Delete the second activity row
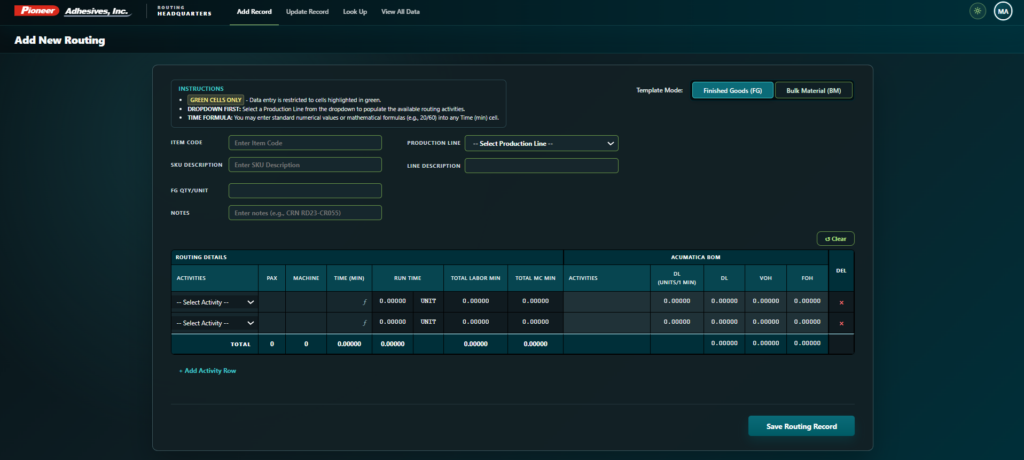 [x=841, y=323]
